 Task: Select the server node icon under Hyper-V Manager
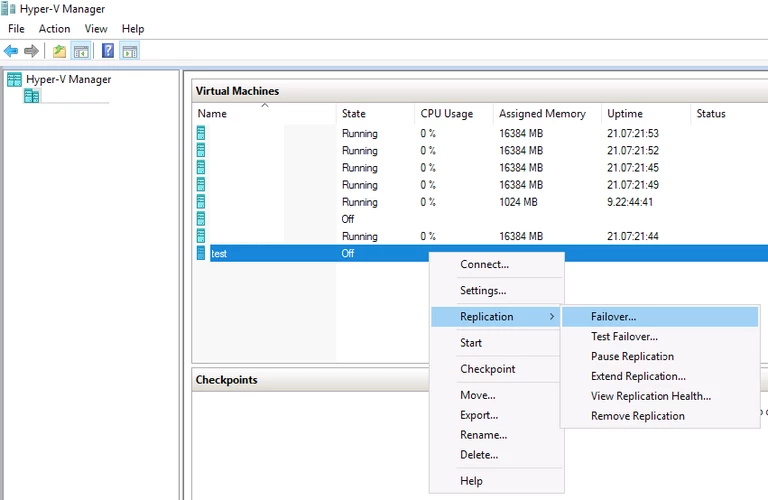coord(31,96)
